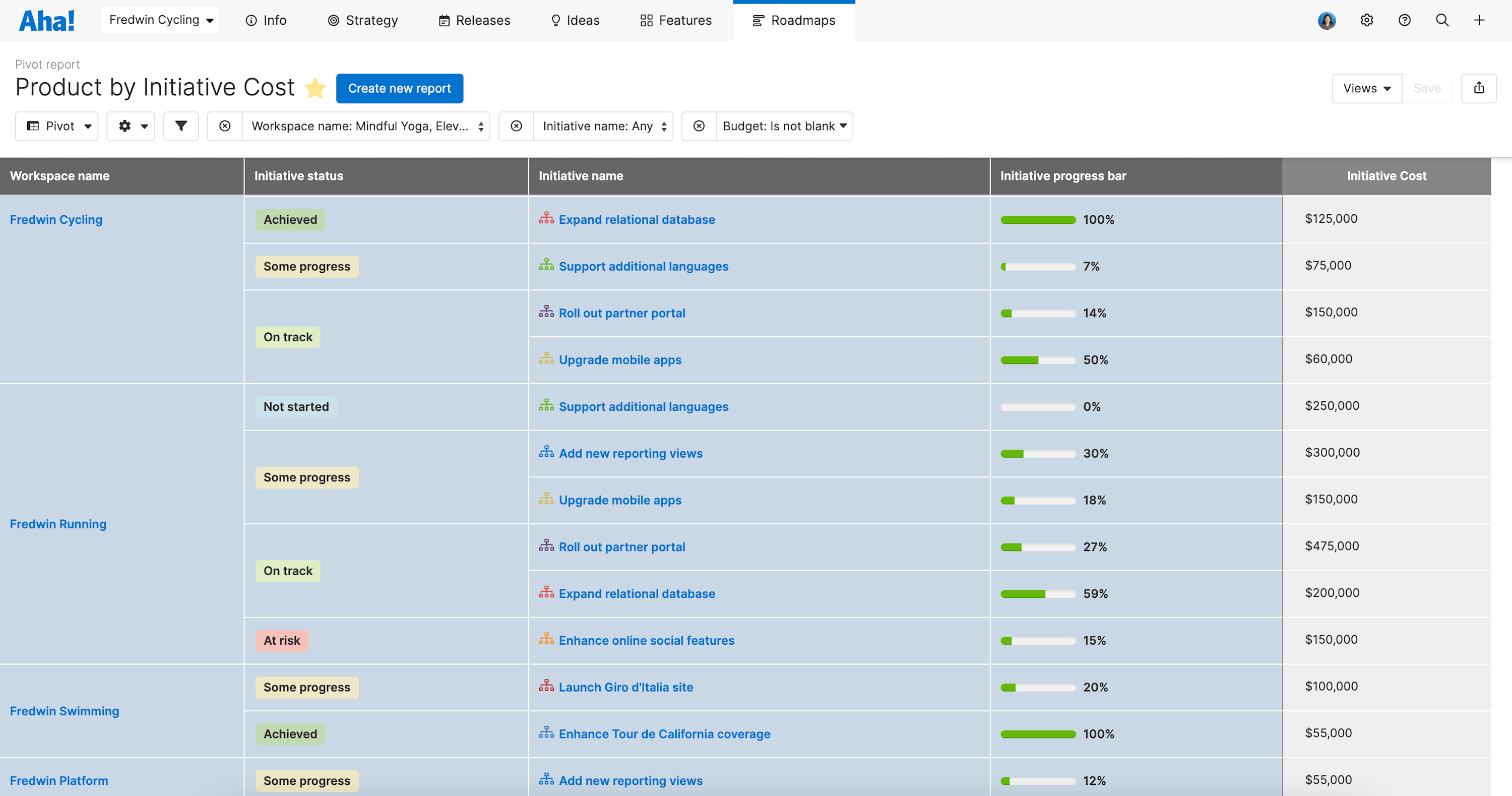Click the 100% progress bar for Expand relational database

[1038, 220]
